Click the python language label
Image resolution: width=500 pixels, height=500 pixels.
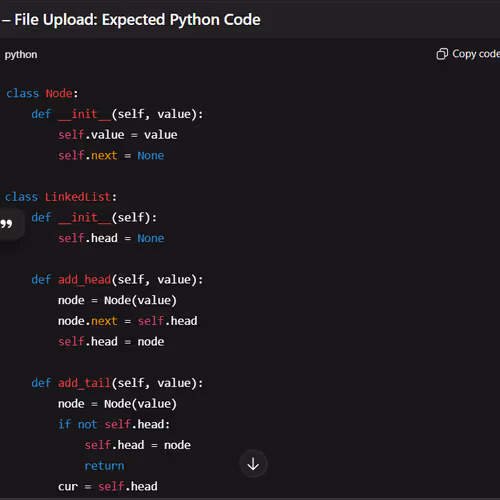[21, 54]
